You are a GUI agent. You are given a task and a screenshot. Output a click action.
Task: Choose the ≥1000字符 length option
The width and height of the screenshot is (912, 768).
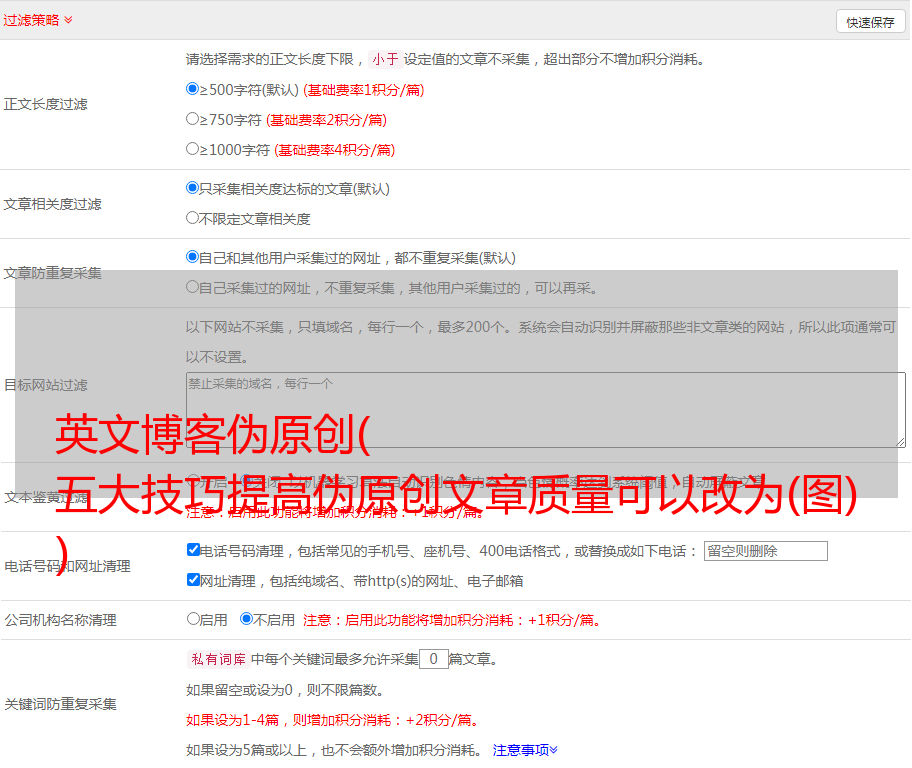point(193,149)
